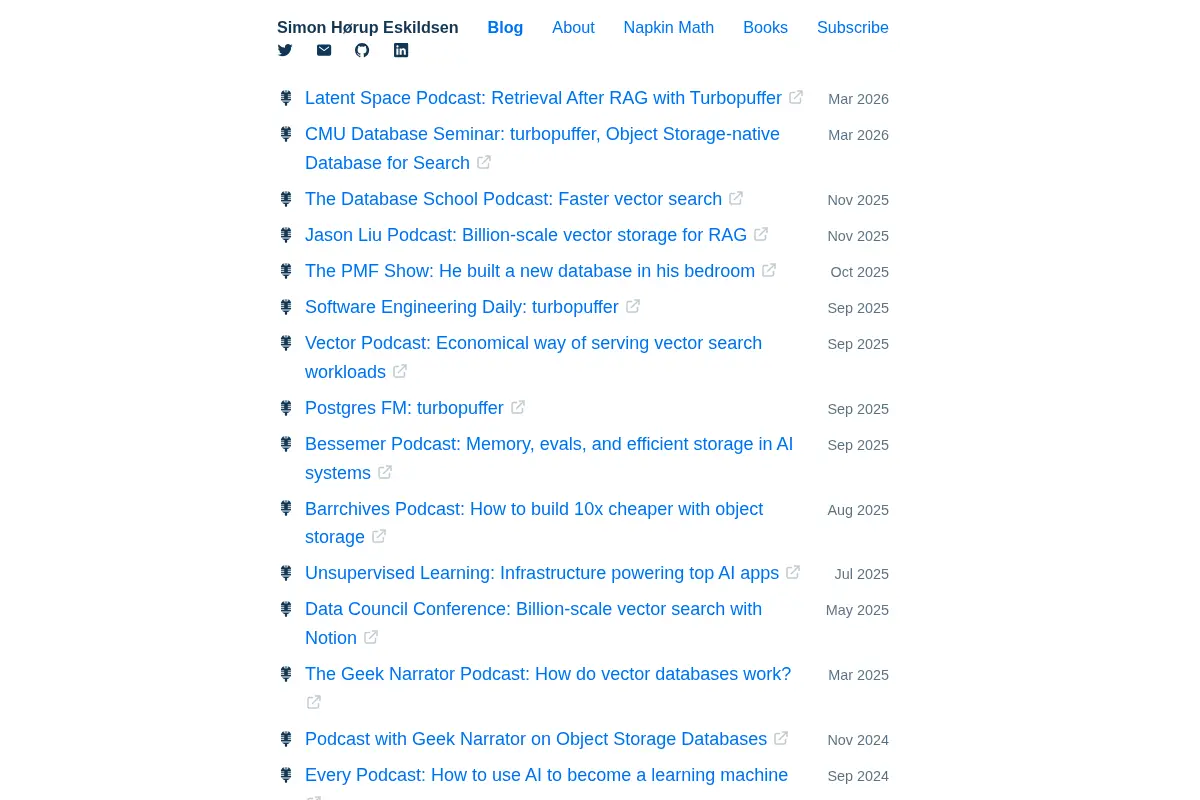
Task: Click external-link icon after Database School Podcast title
Action: point(736,198)
